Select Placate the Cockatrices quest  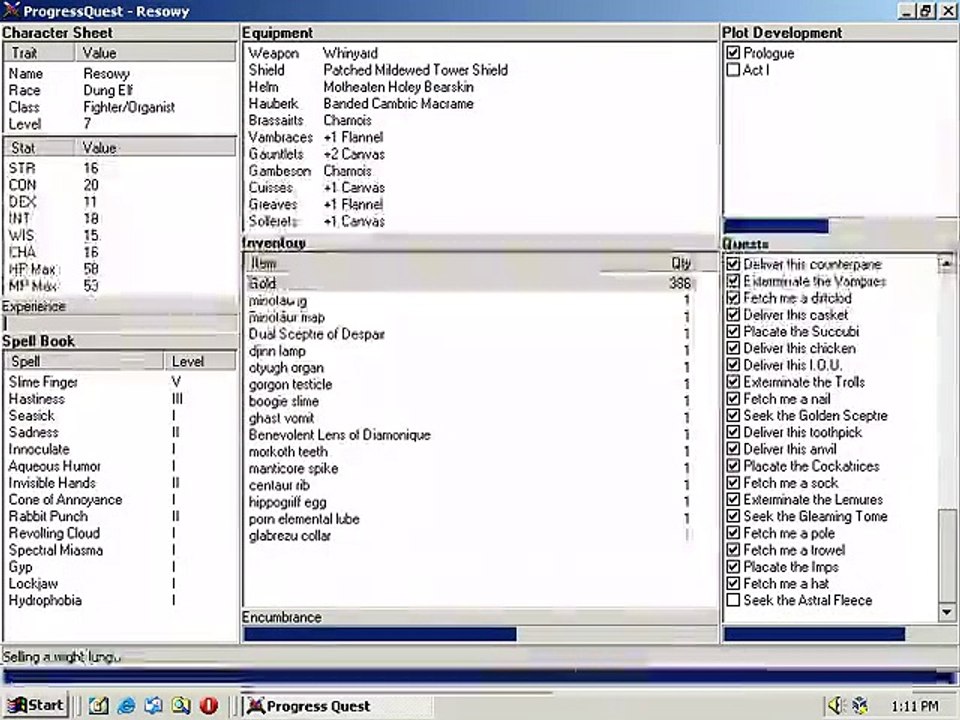pos(811,466)
